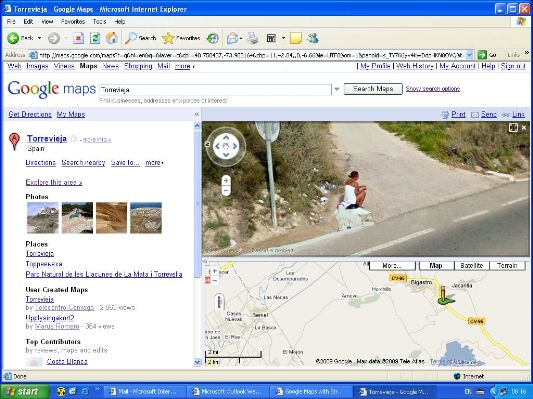Click the Stop loading icon

point(79,38)
